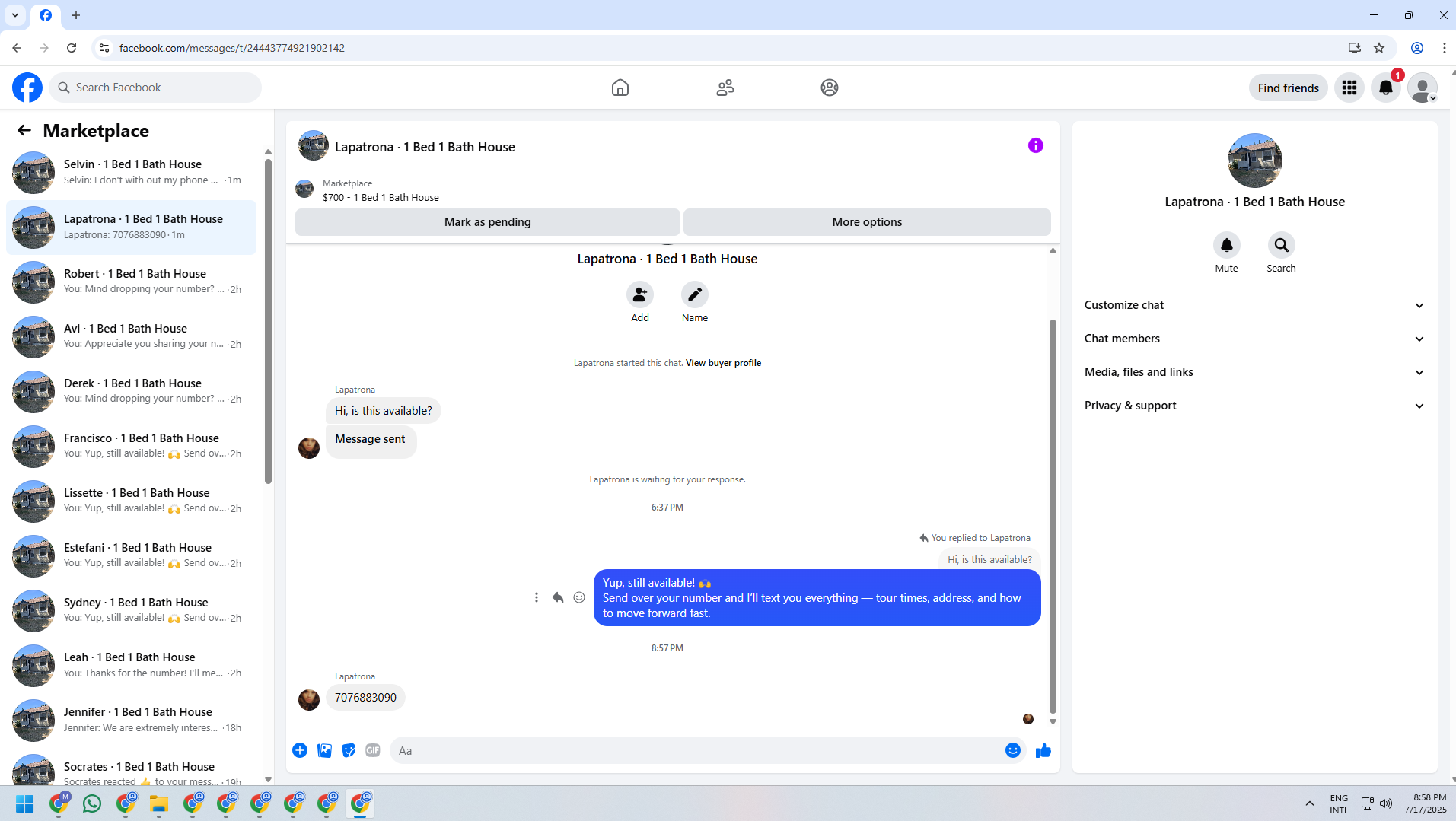The height and width of the screenshot is (821, 1456).
Task: Choose a sticker
Action: [349, 751]
